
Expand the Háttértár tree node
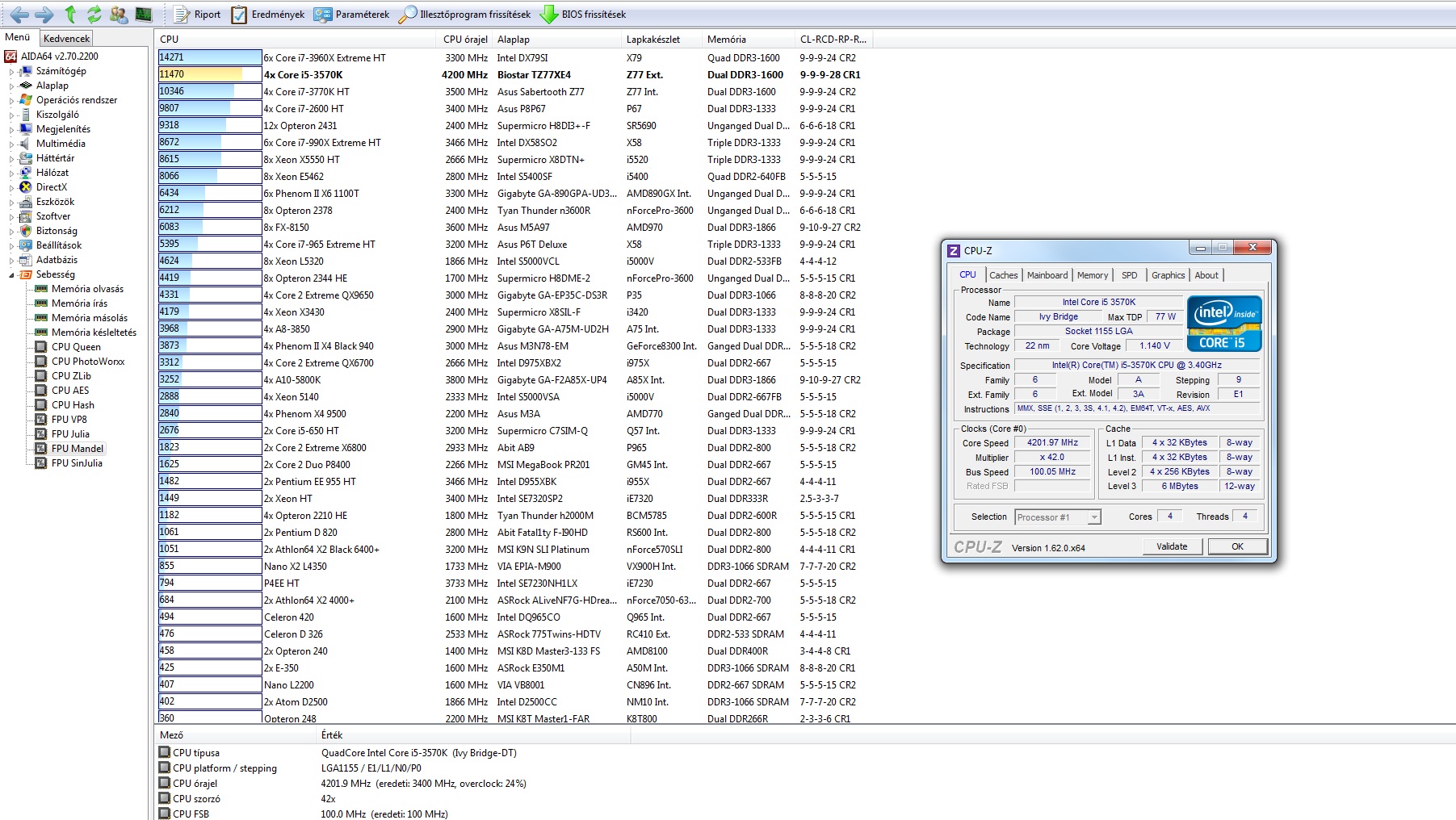pos(11,159)
